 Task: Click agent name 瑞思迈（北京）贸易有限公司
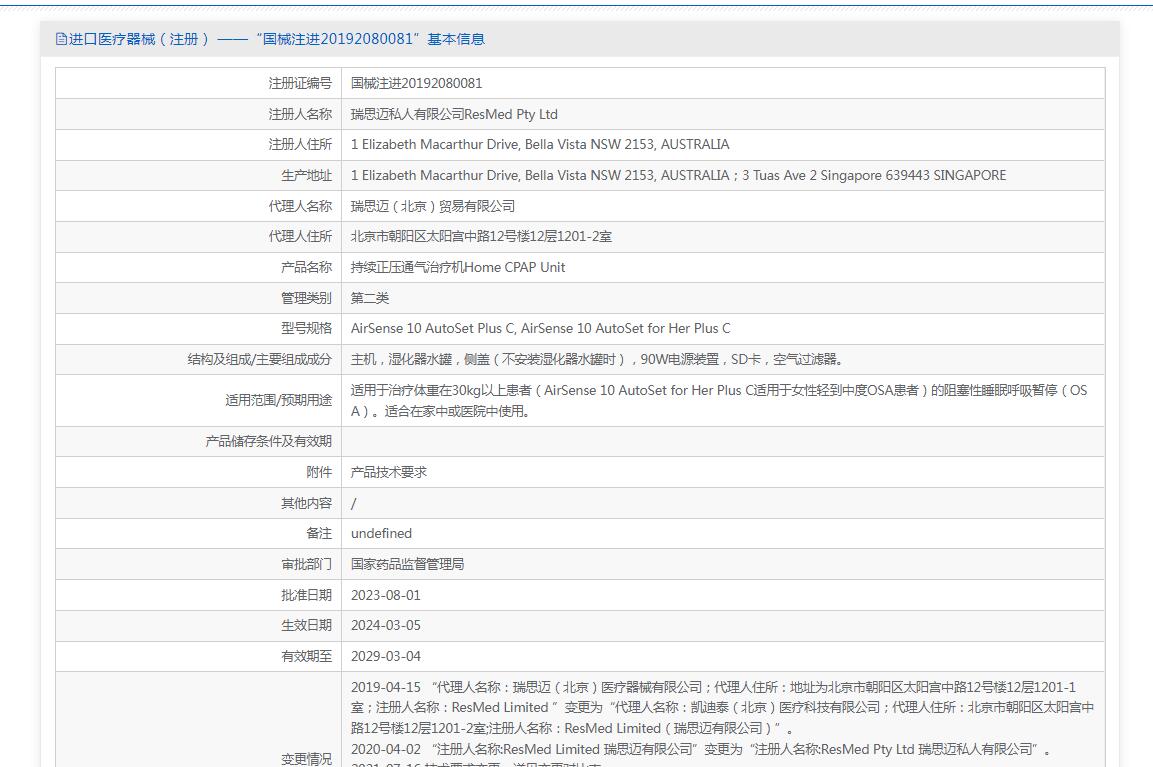point(432,206)
